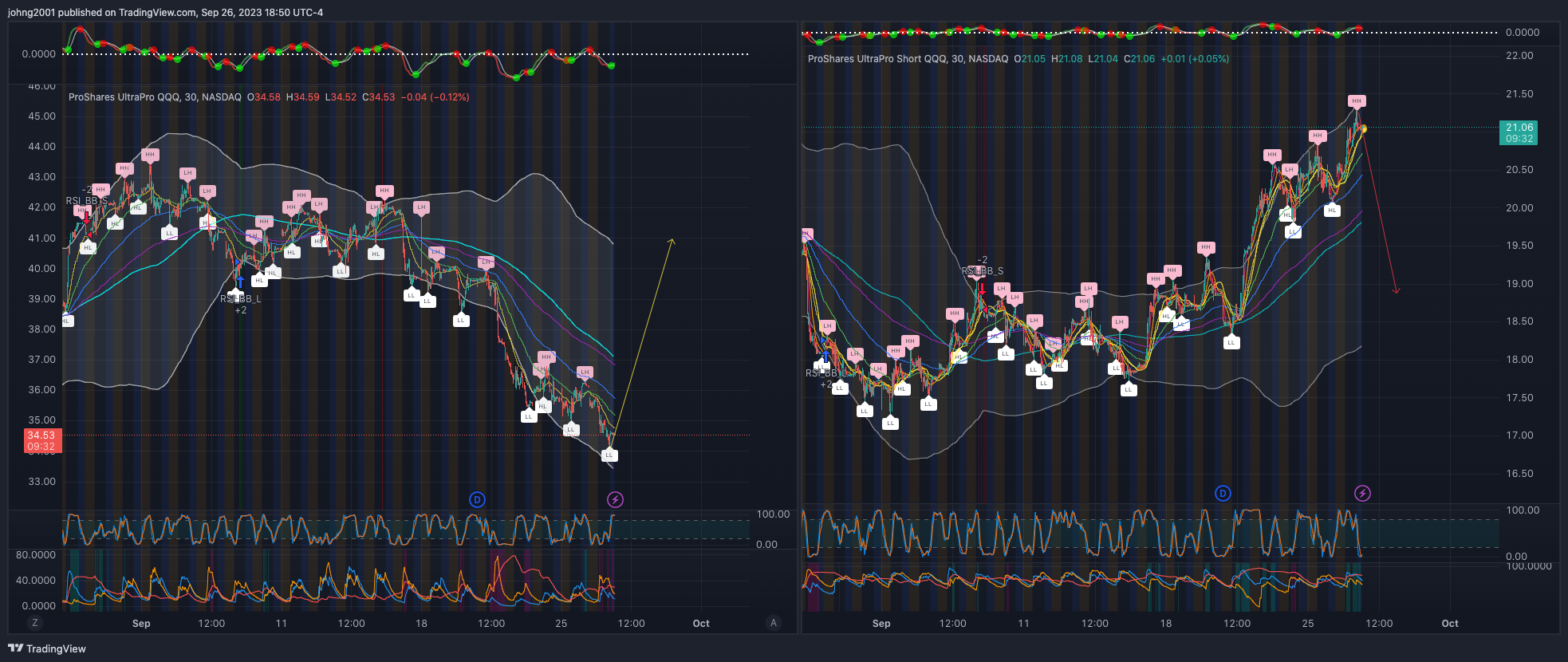Click the 100.0000 scale label on right chart

[x=1529, y=566]
